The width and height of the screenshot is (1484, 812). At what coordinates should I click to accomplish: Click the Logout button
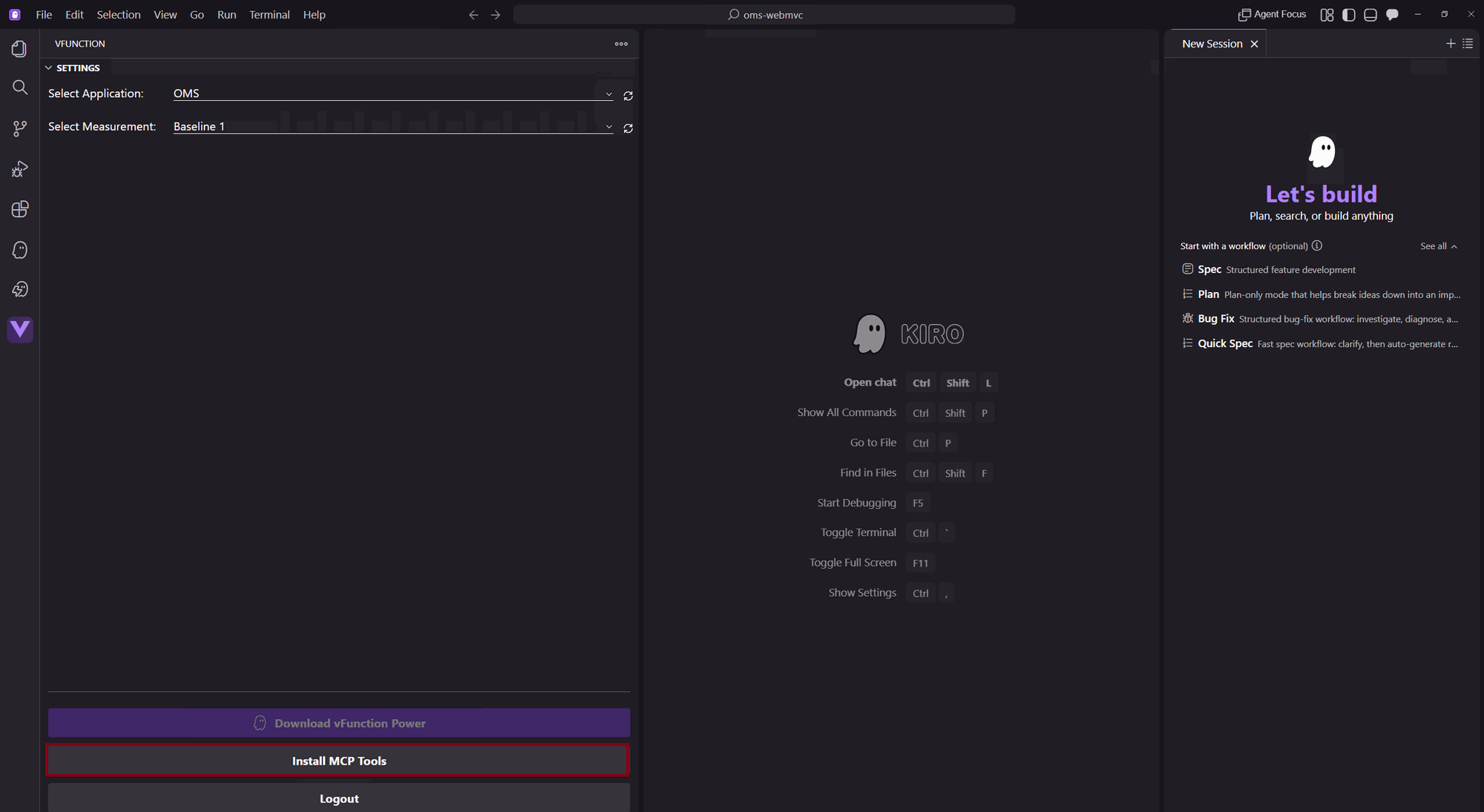[x=339, y=799]
